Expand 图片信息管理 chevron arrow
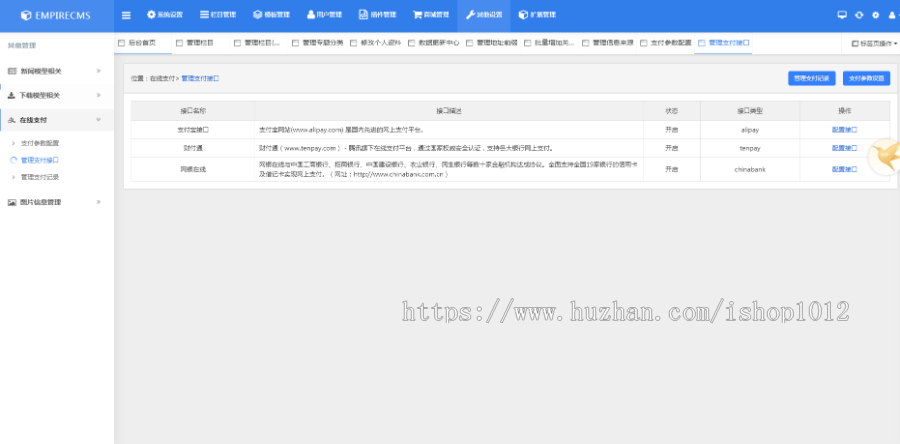The image size is (900, 444). tap(98, 202)
